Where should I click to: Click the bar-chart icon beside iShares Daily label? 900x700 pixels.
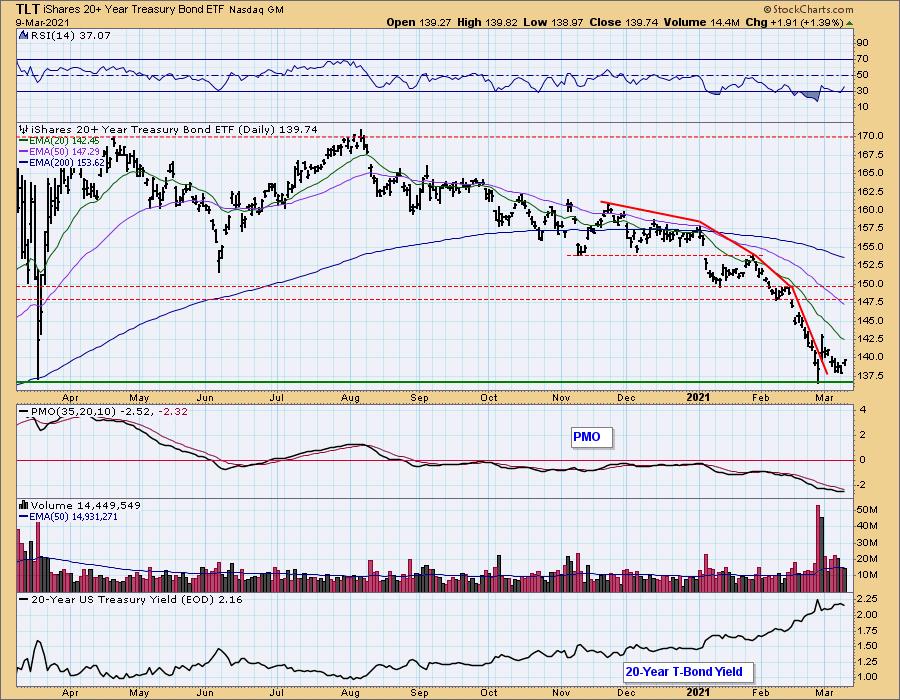tap(24, 130)
